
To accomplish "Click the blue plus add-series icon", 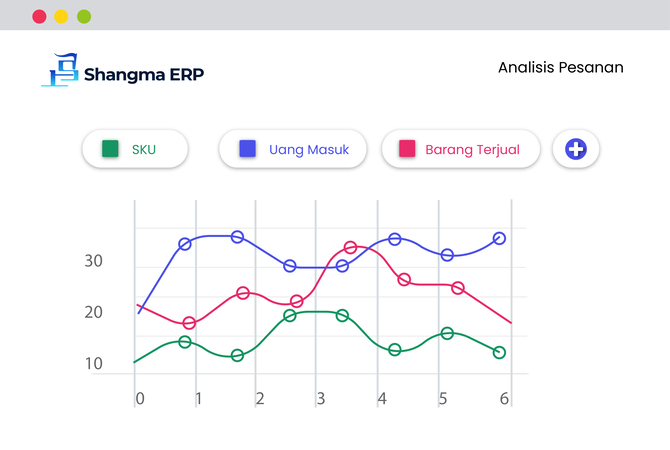I will [x=576, y=150].
